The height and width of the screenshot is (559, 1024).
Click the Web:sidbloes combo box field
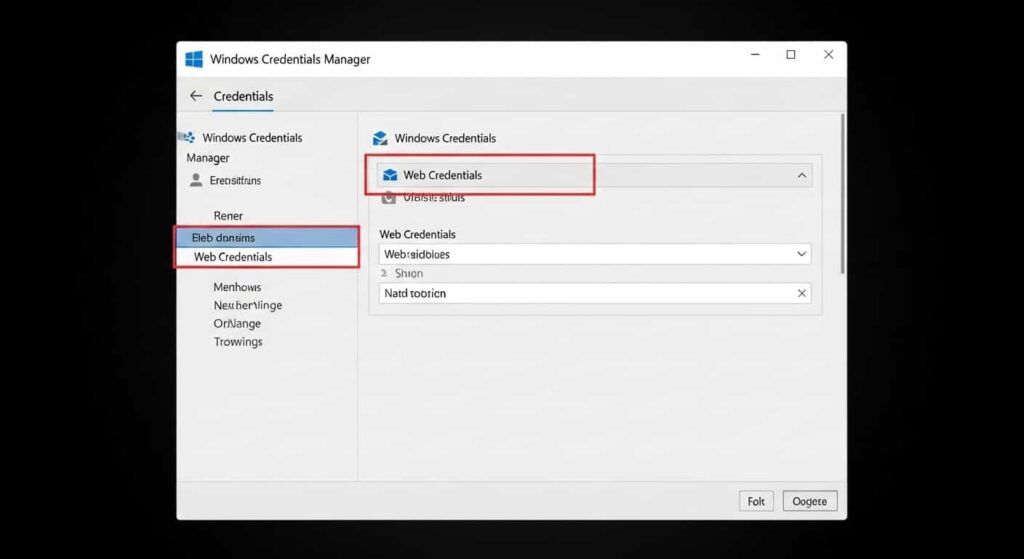coord(594,254)
